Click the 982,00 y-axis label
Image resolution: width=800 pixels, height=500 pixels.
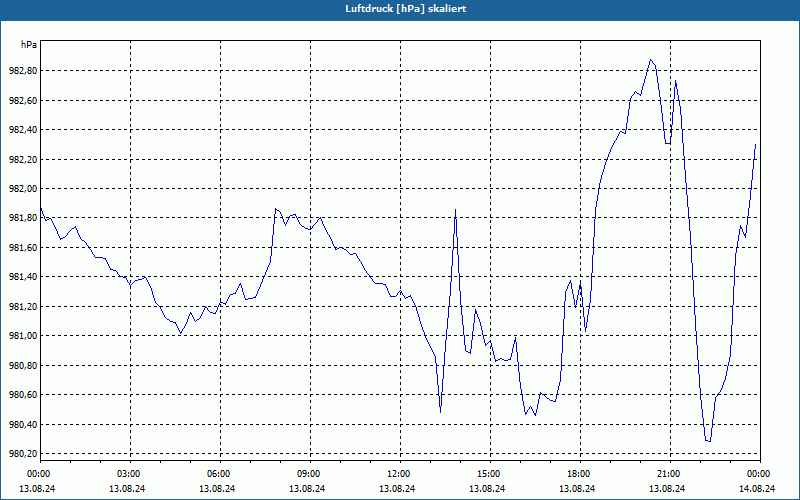tap(23, 189)
